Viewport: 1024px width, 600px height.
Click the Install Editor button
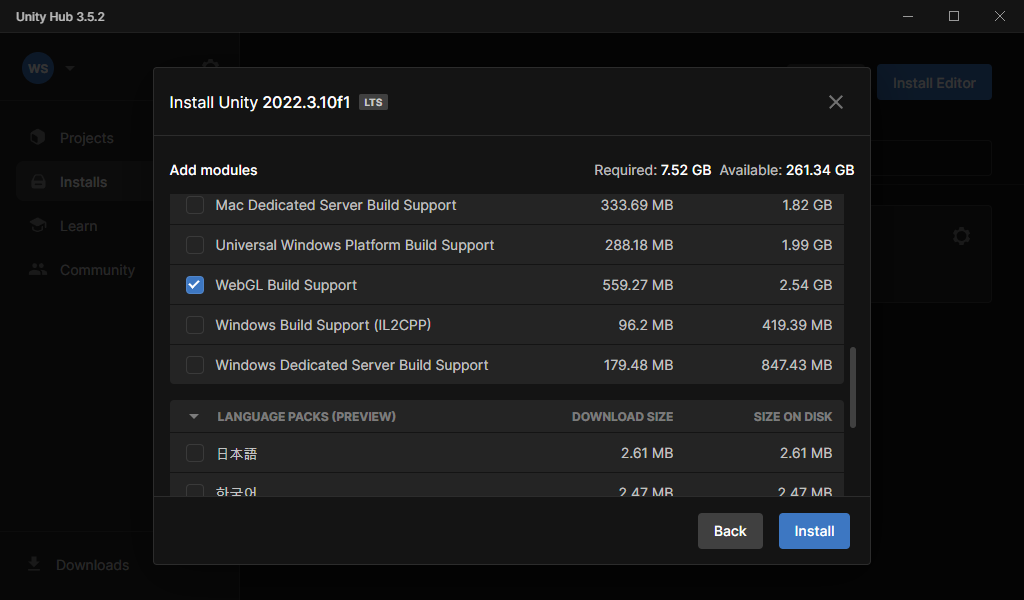click(x=934, y=82)
